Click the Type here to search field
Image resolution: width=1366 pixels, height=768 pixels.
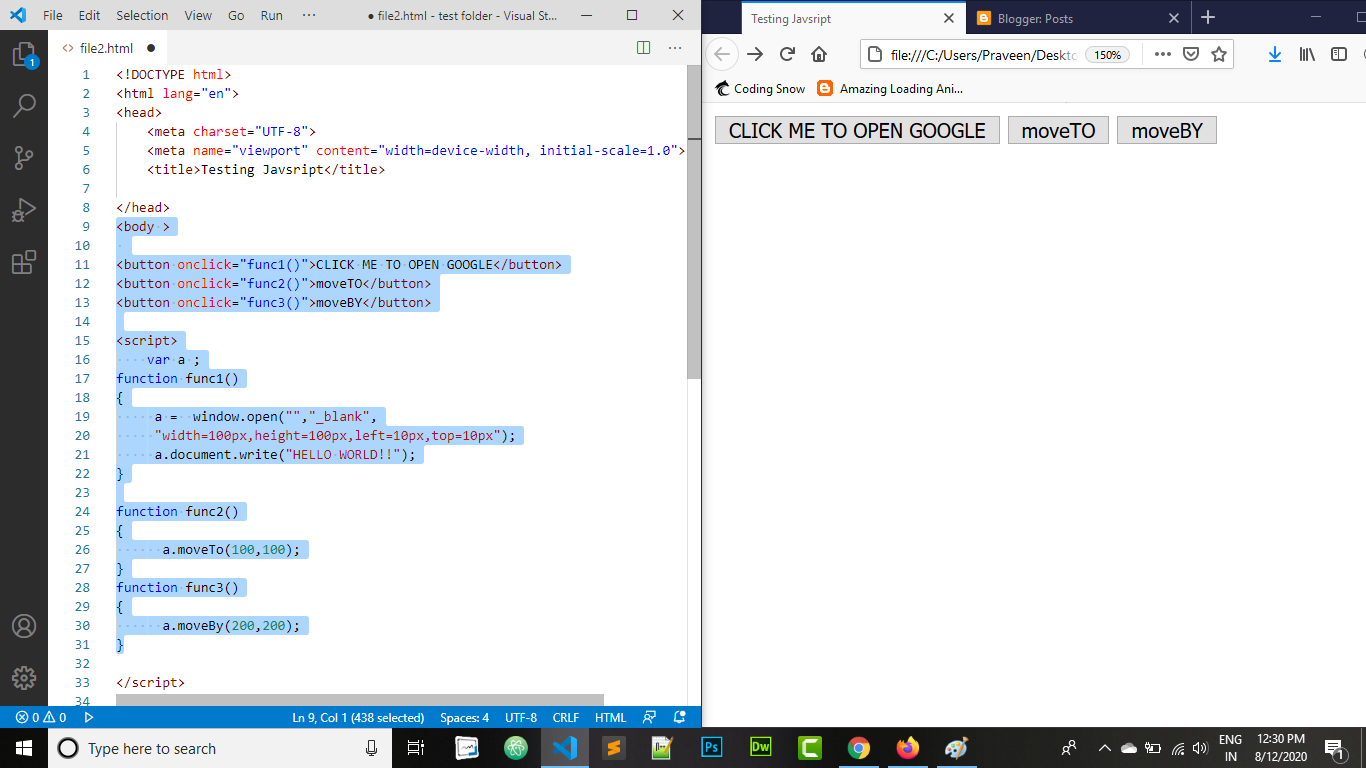coord(200,748)
